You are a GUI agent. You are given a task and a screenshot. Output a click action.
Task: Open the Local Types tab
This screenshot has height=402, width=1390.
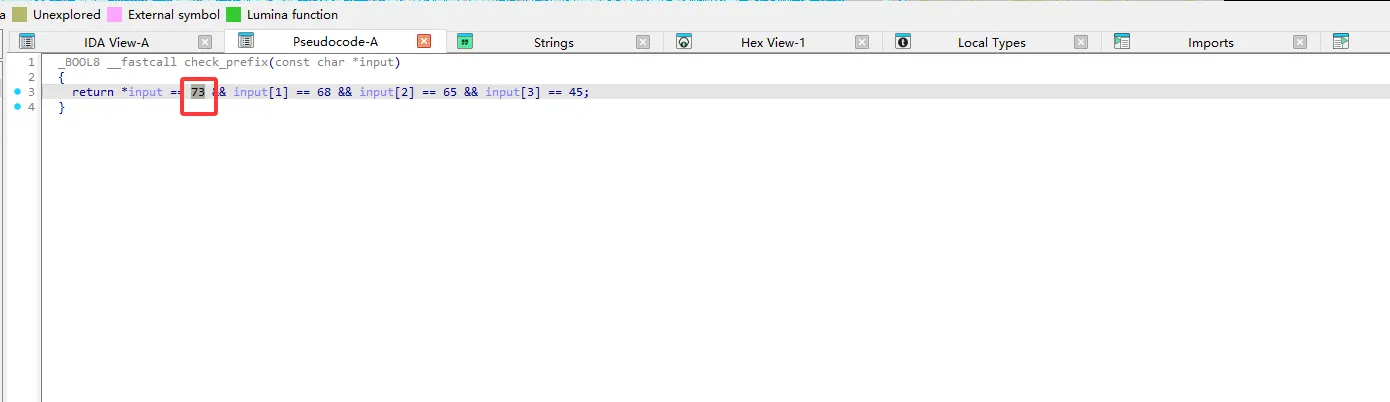991,42
